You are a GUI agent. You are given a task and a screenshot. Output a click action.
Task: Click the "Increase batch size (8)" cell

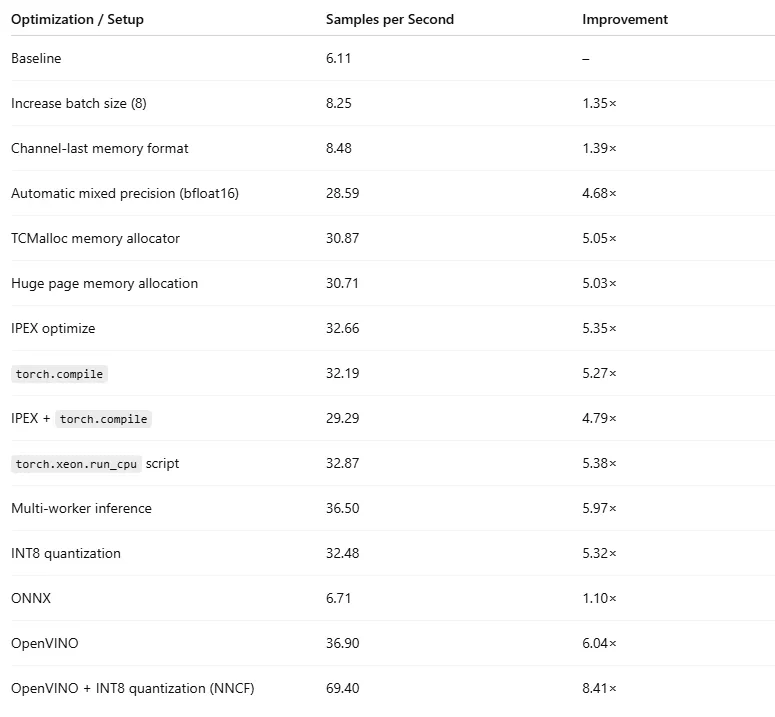79,103
